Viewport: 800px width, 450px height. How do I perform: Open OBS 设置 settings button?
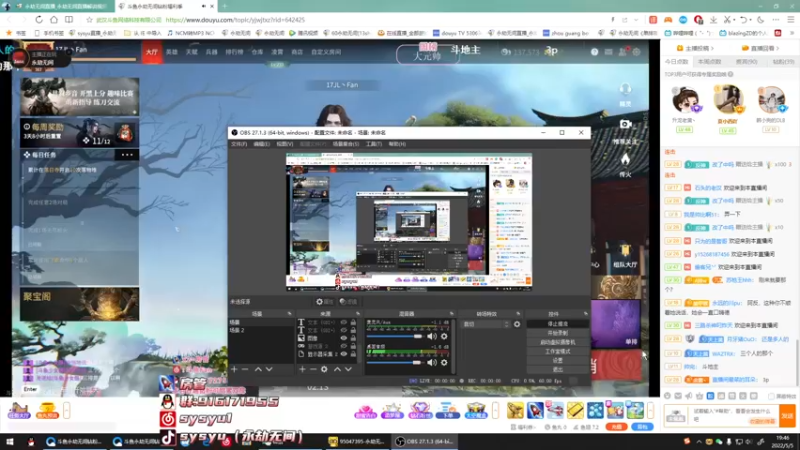557,360
